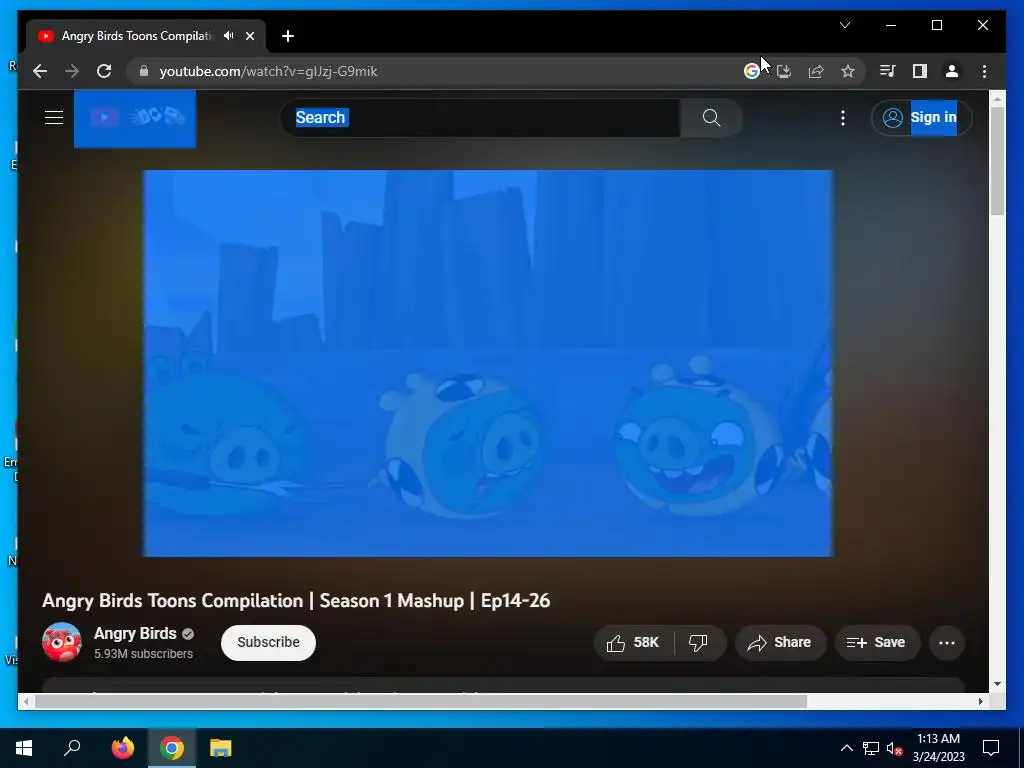The height and width of the screenshot is (768, 1024).
Task: Bookmark this tab with the star icon
Action: 848,71
